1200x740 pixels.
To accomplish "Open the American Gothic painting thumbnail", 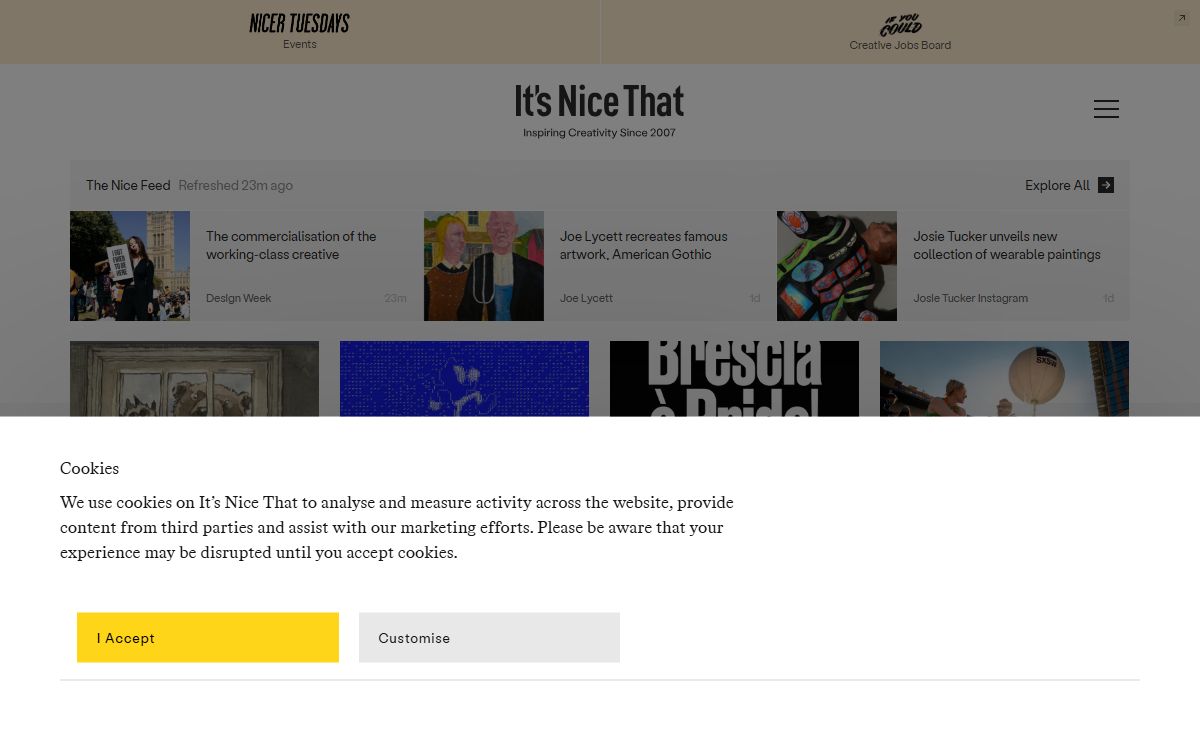I will 484,266.
